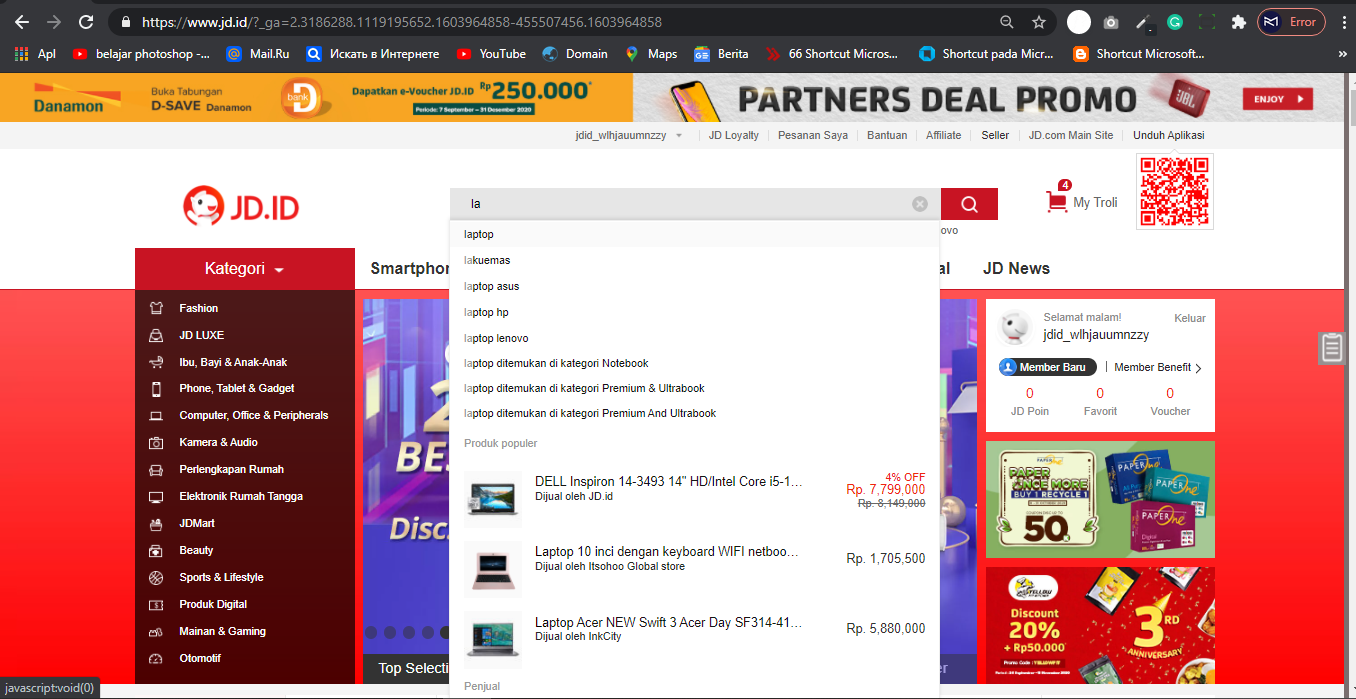Click the first carousel dot indicator
The image size is (1356, 699).
(372, 632)
